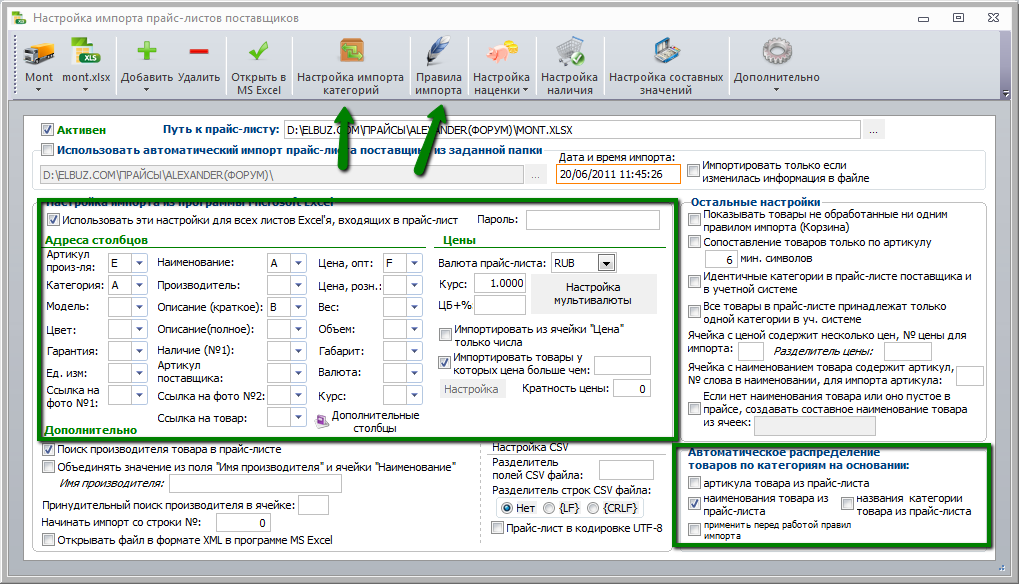Click the Пароль input field
Screen dimensions: 1019x584
pos(593,220)
